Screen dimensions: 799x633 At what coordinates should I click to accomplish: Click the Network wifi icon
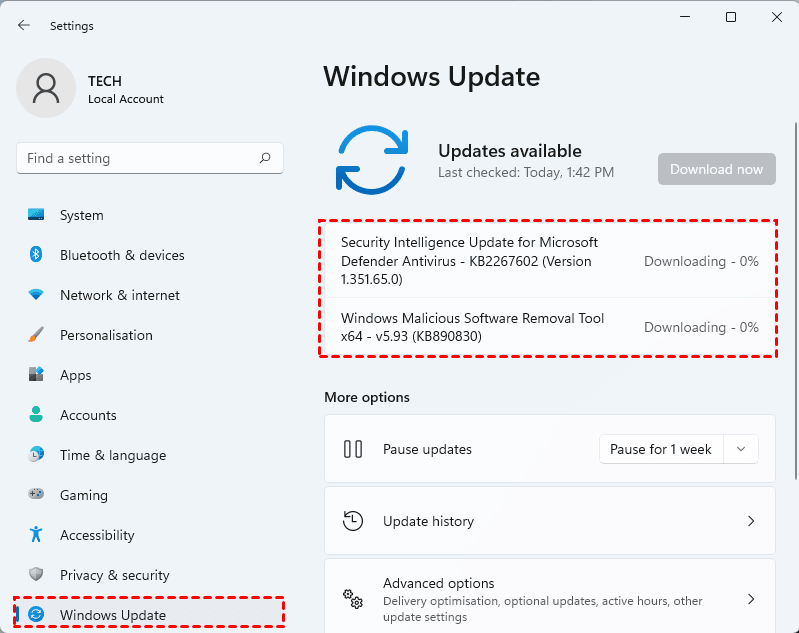pyautogui.click(x=36, y=295)
